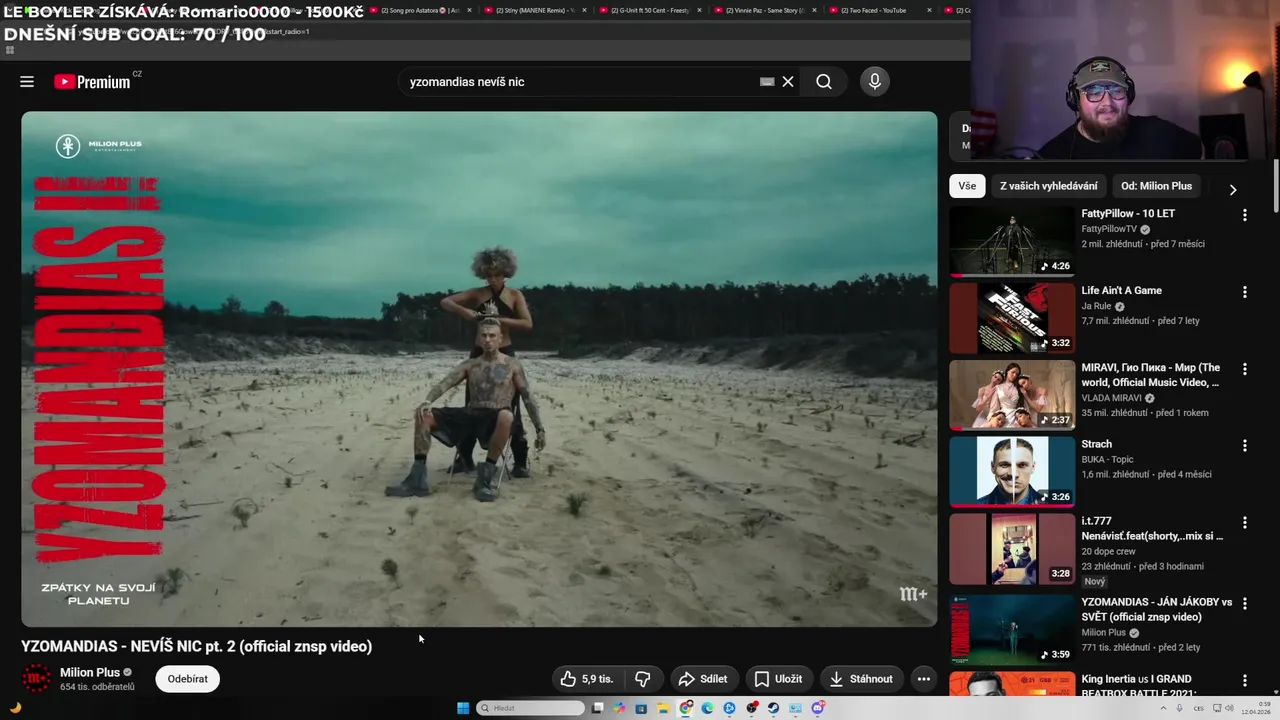1280x720 pixels.
Task: Start voice search with microphone icon
Action: coord(875,82)
